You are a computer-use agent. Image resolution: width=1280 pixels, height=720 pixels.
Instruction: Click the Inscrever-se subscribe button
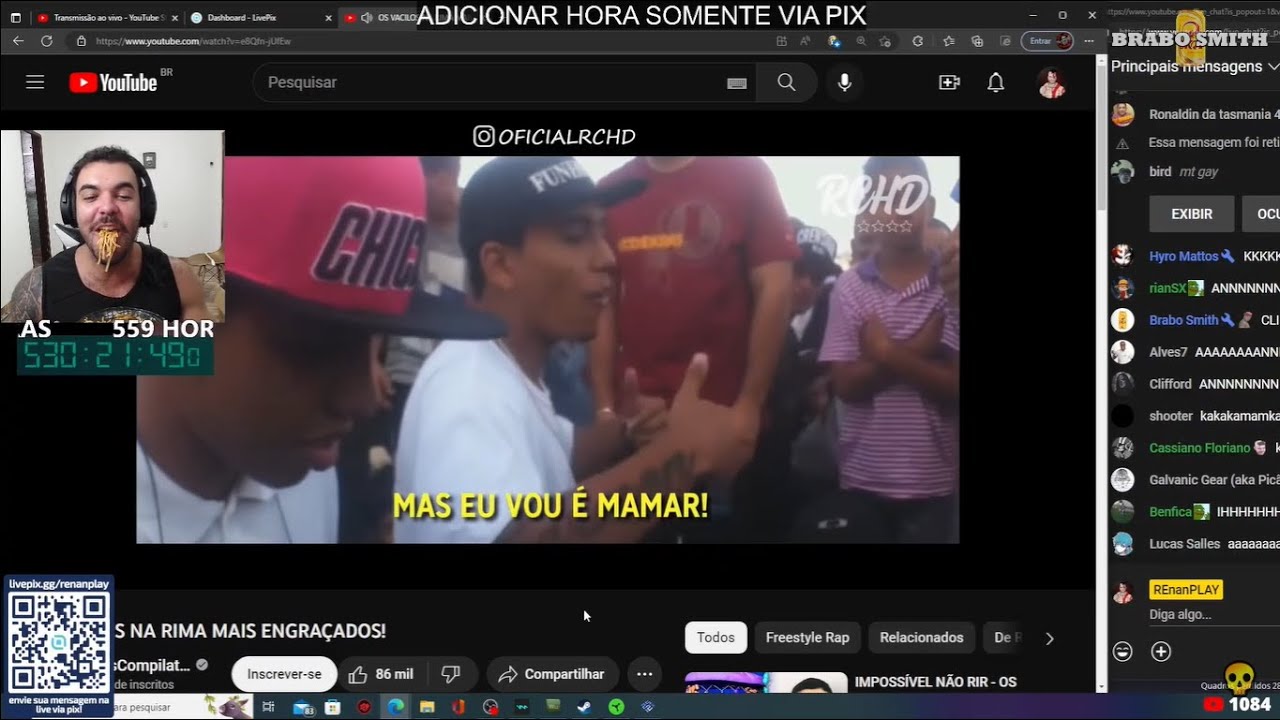[x=284, y=674]
